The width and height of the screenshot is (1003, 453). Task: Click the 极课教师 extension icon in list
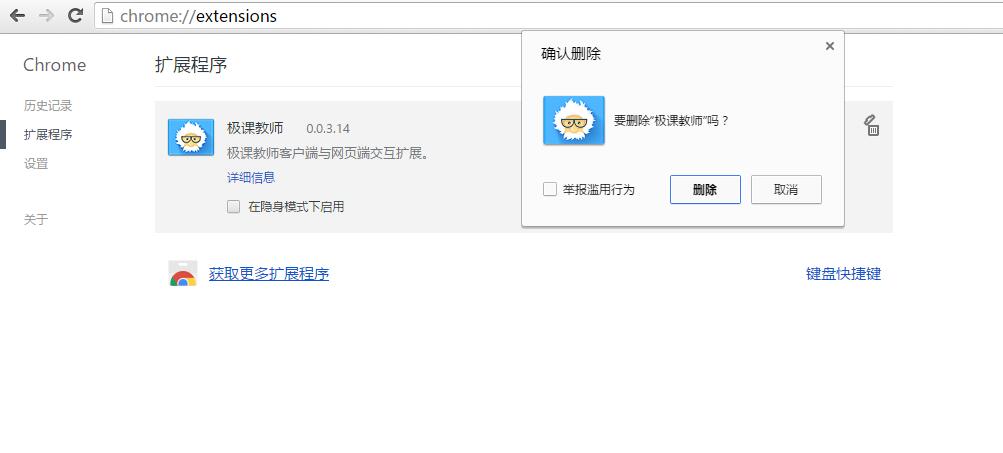191,137
